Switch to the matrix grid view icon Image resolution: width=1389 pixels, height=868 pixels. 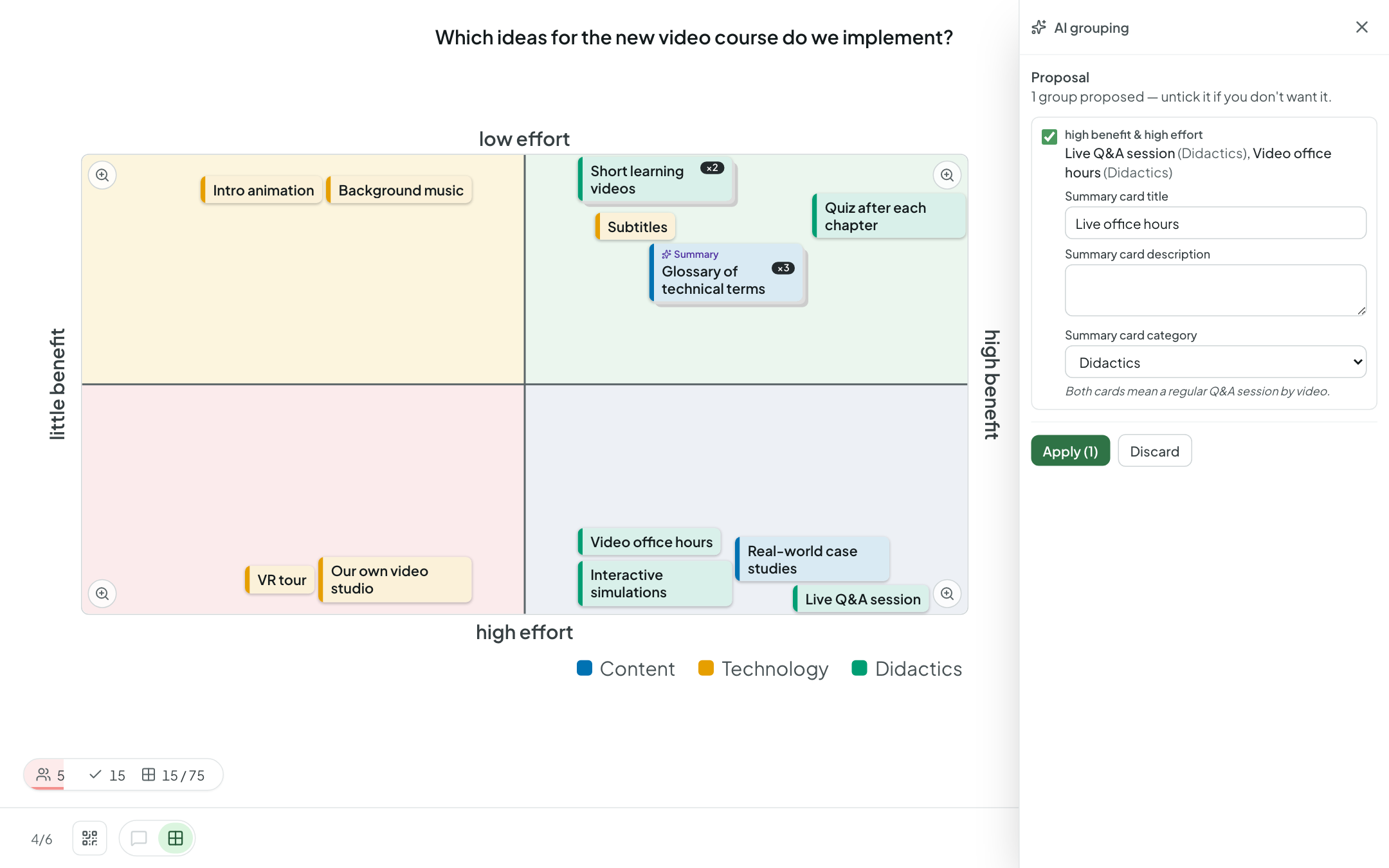click(176, 838)
